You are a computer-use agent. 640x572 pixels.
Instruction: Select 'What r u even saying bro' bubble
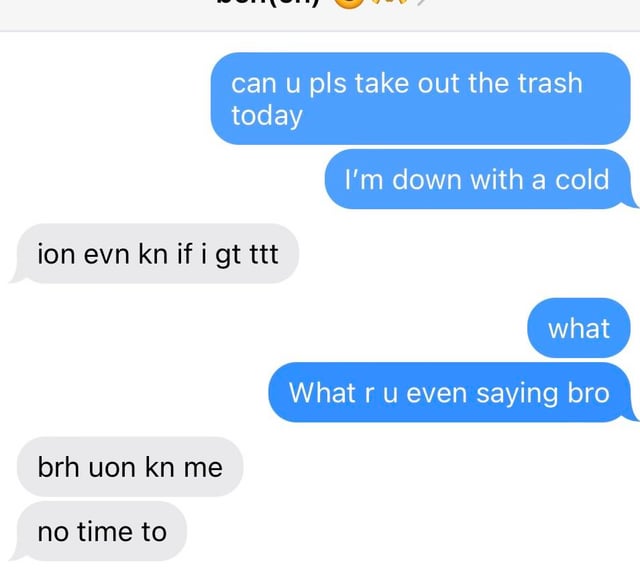coord(451,392)
